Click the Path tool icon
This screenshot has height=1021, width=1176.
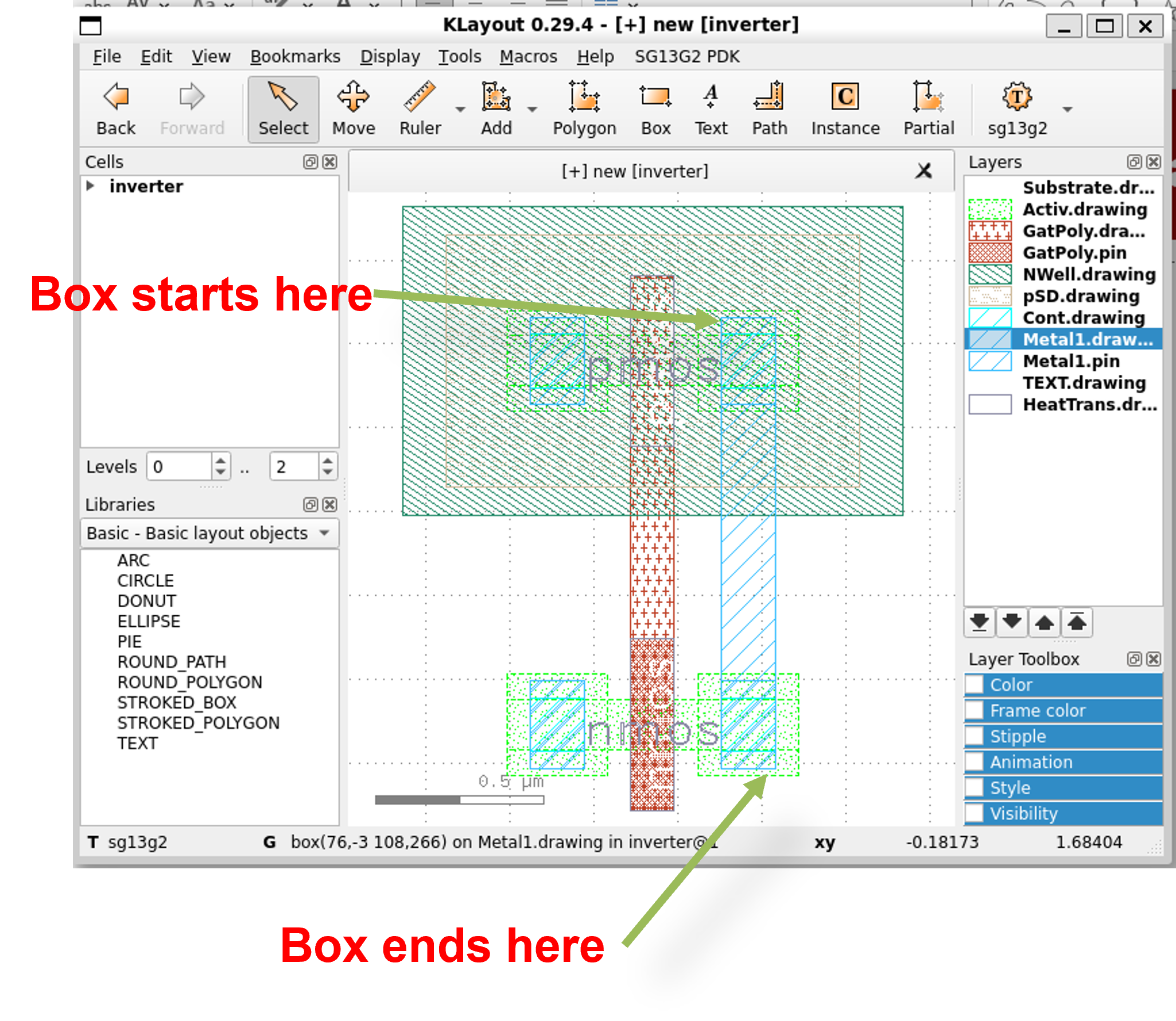pyautogui.click(x=769, y=109)
